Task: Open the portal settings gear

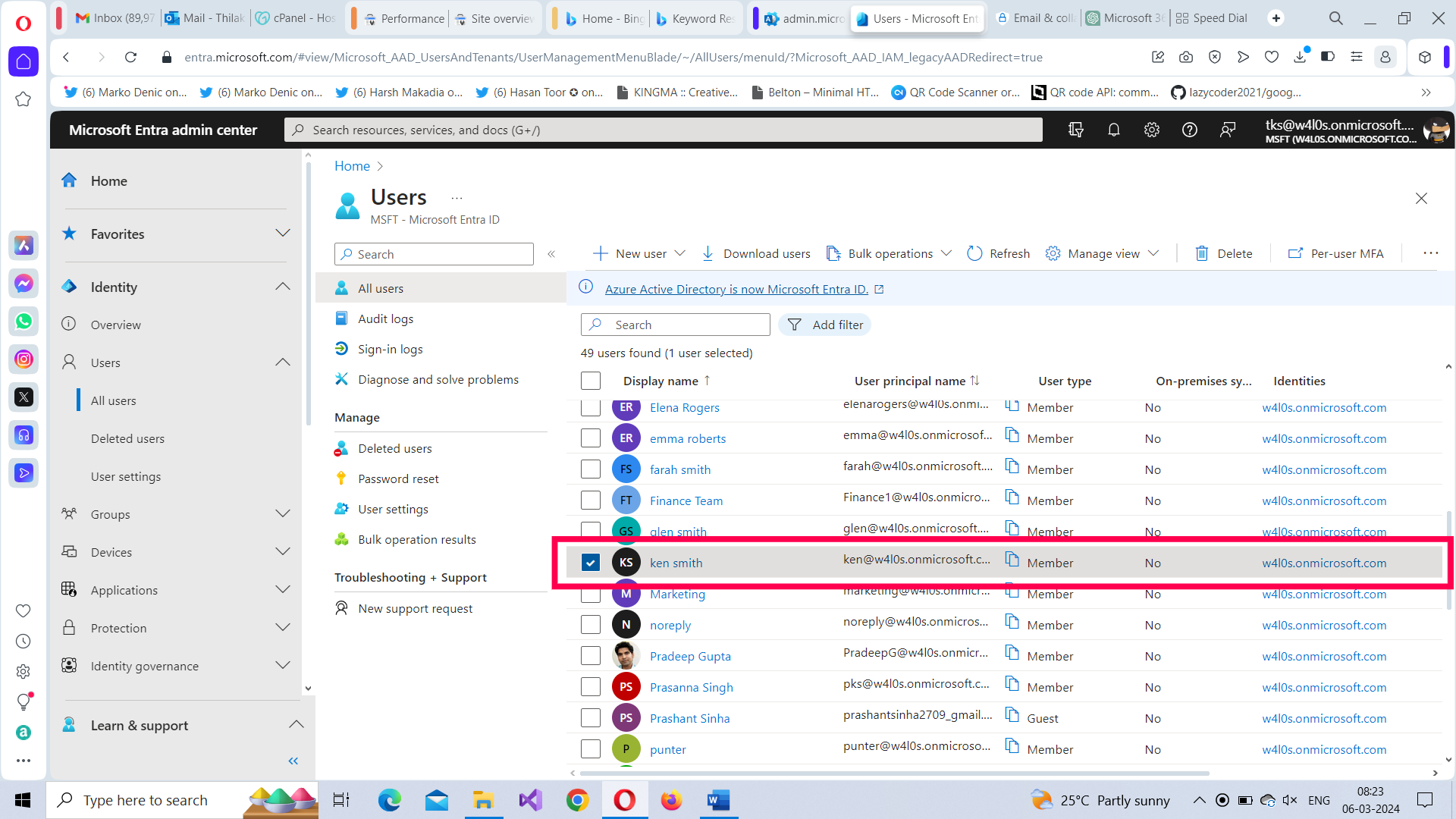Action: tap(1151, 130)
